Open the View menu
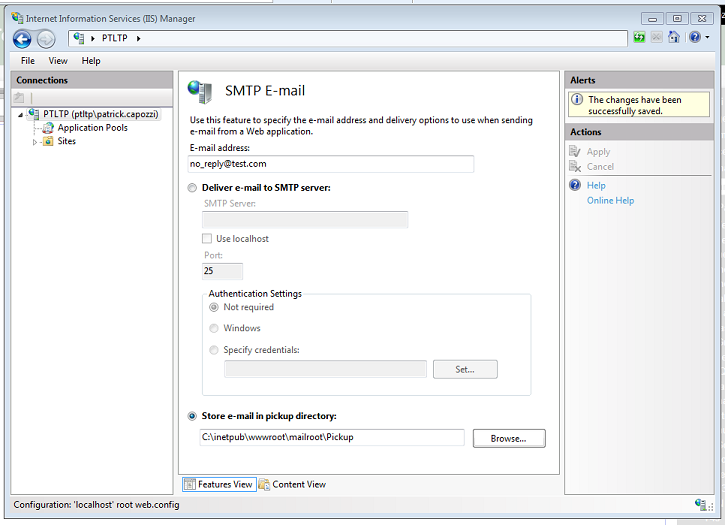Viewport: 725px width, 525px height. click(x=58, y=61)
